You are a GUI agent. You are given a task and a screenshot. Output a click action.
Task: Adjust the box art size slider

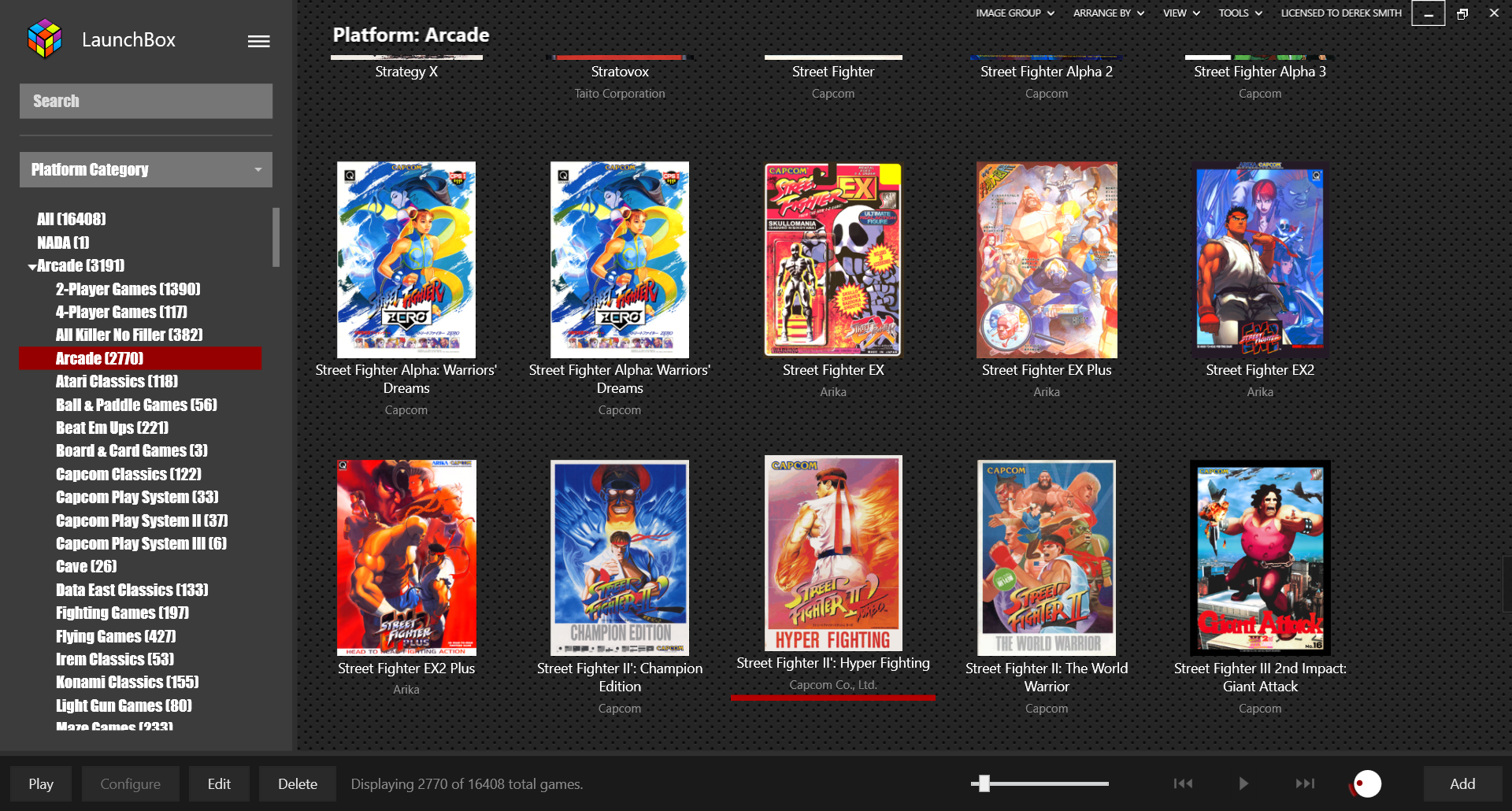click(x=984, y=783)
